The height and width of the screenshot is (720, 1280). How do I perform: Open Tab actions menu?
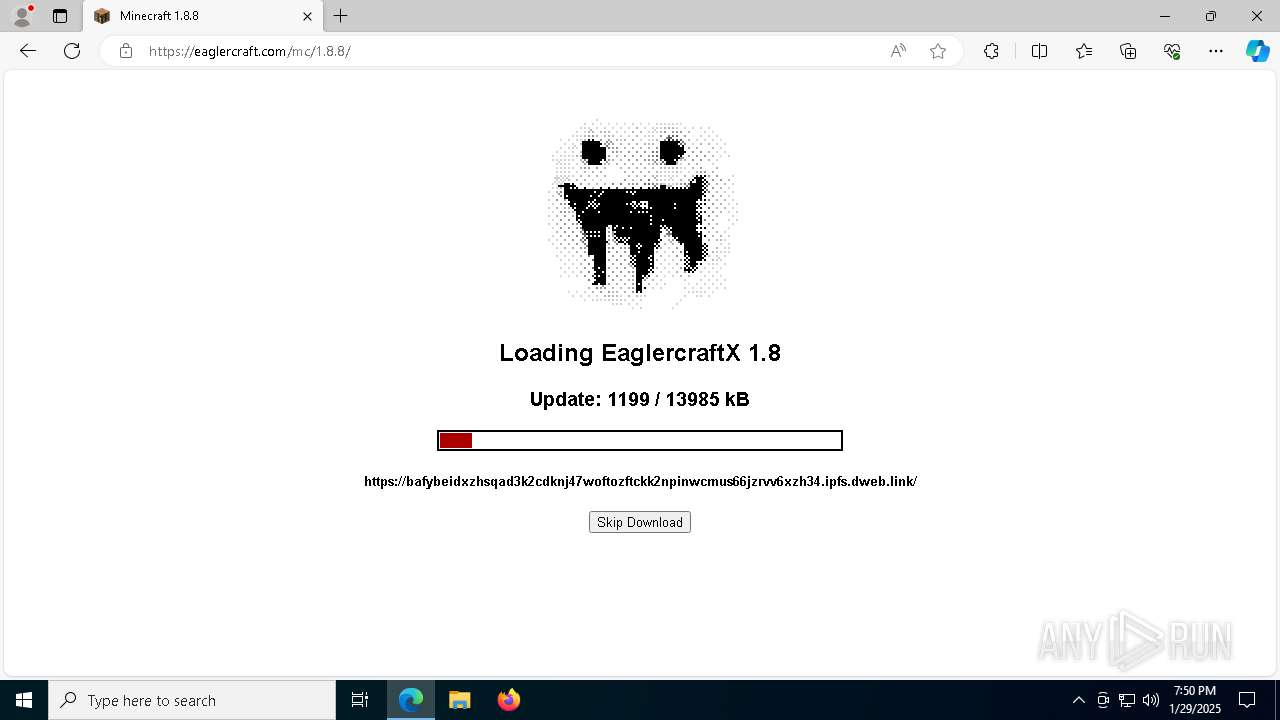60,16
